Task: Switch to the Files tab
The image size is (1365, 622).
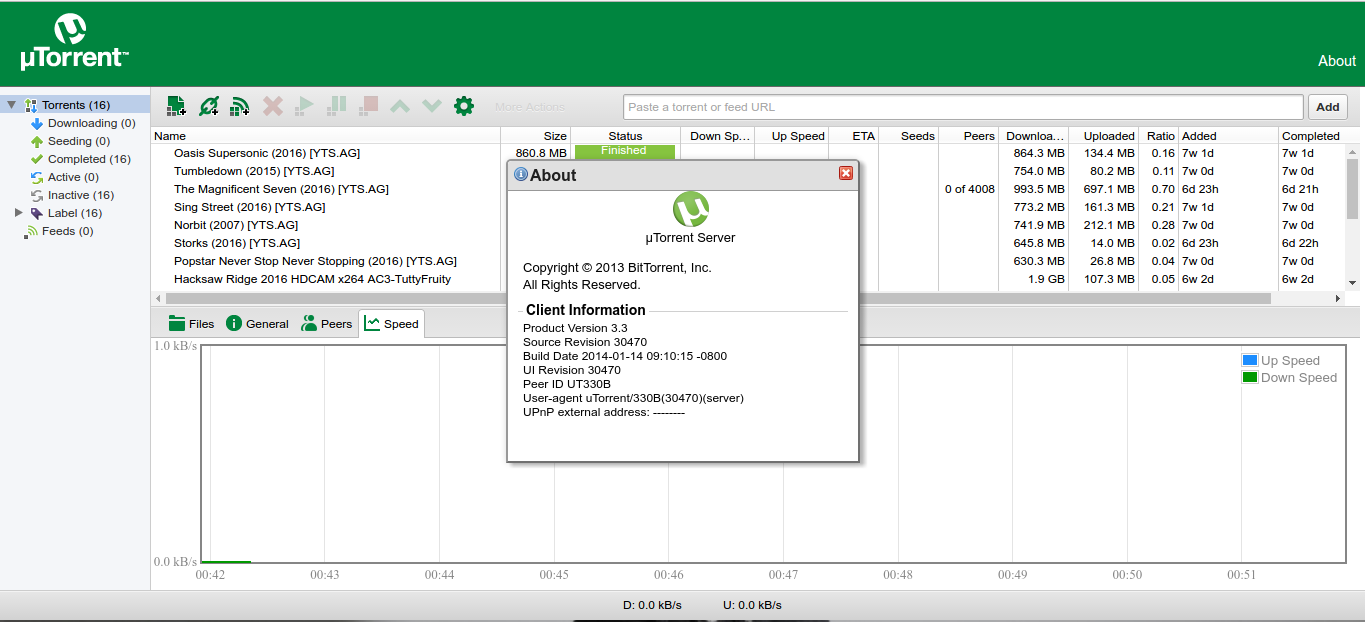Action: [x=191, y=323]
